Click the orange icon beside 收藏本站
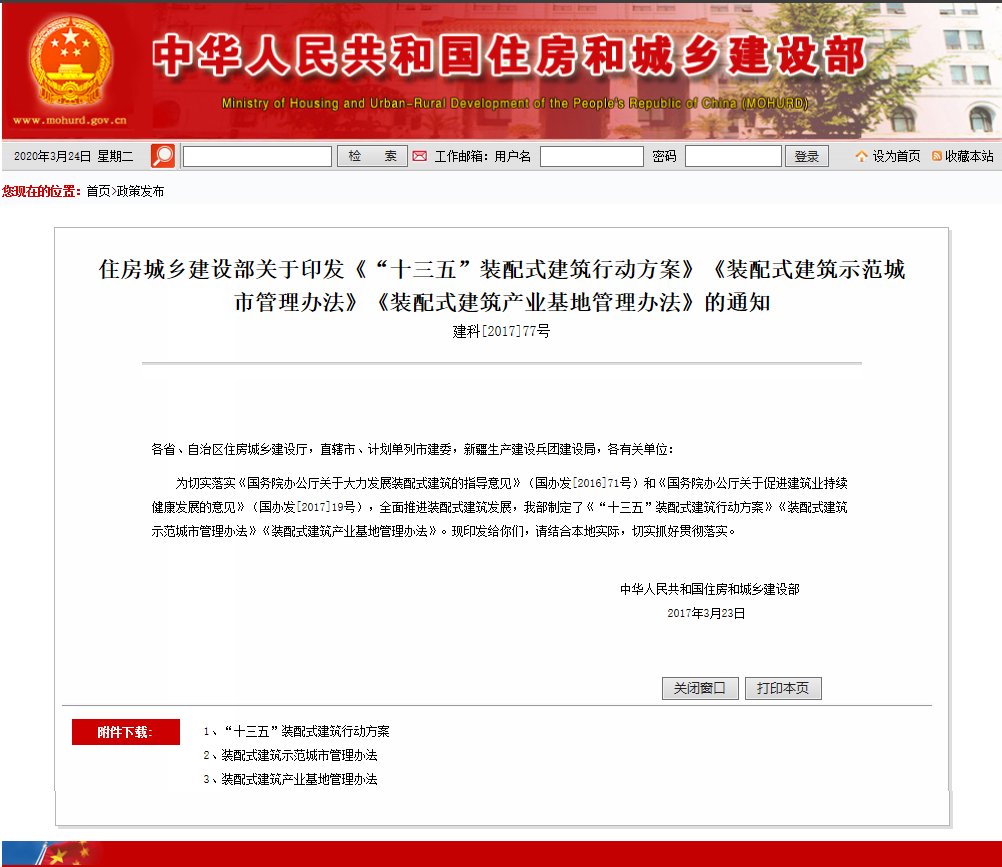1002x867 pixels. click(935, 156)
